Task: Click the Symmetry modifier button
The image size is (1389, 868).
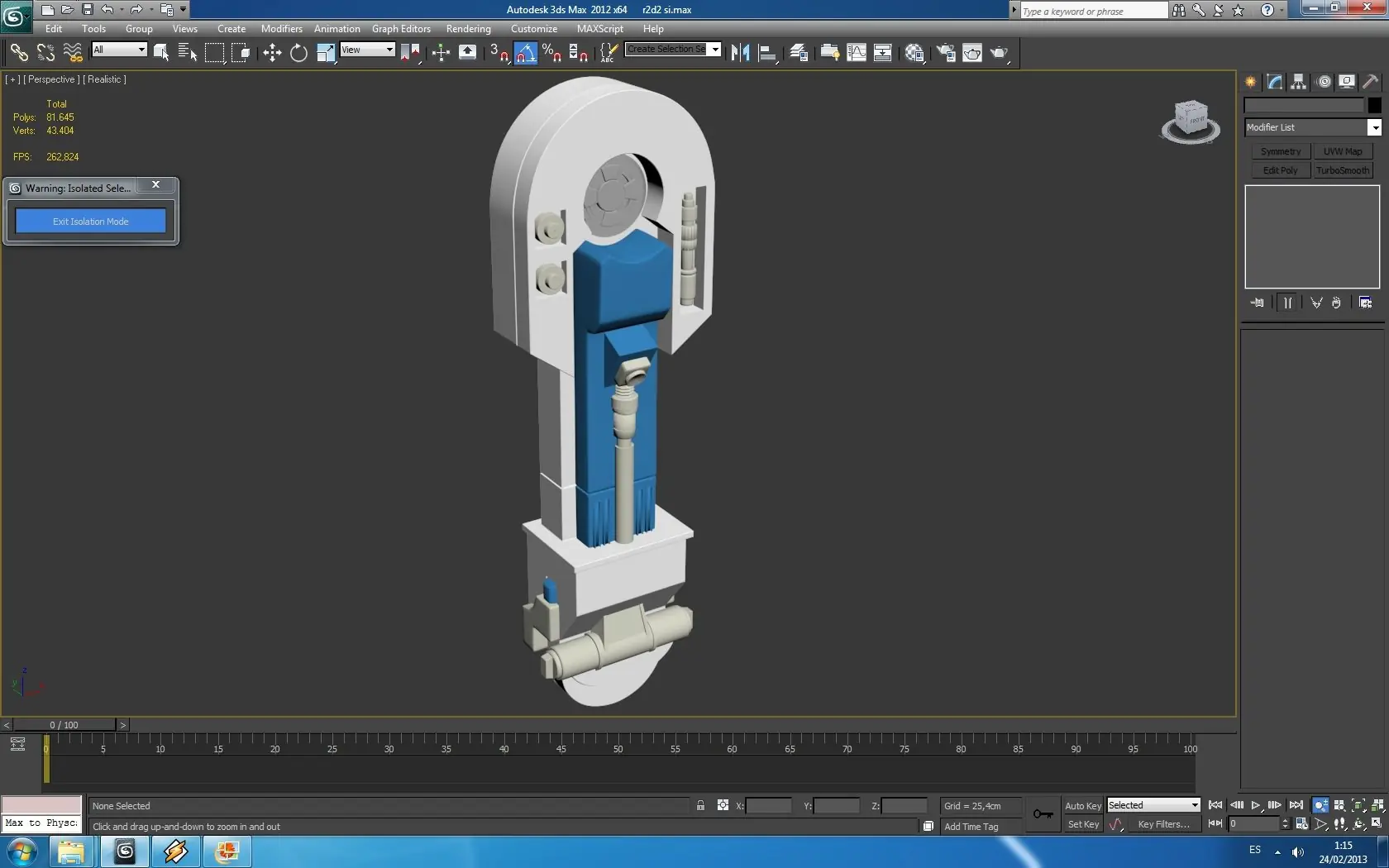Action: [1281, 152]
